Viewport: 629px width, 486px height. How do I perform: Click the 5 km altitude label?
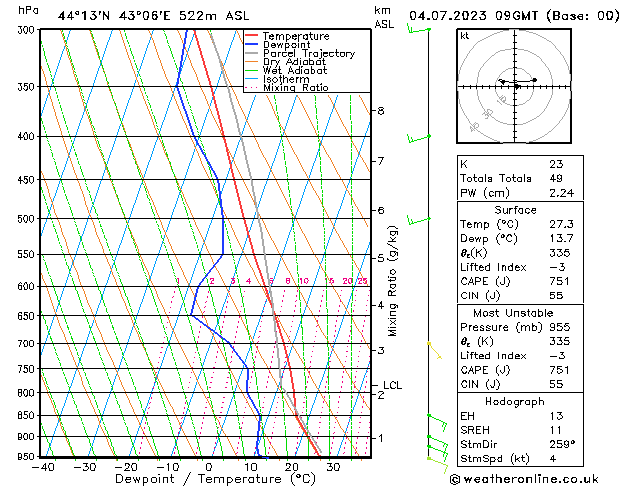click(381, 258)
